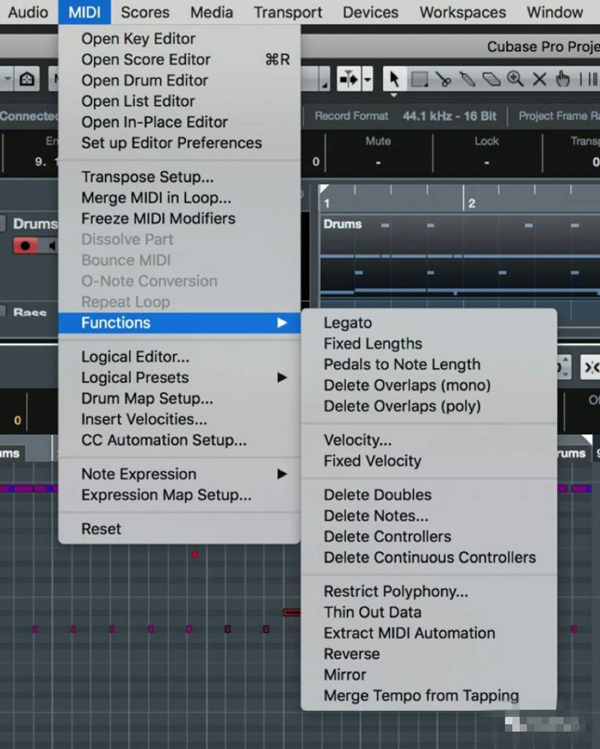Choose Open In-Place Editor
Screen dimensions: 600x749
tap(179, 122)
